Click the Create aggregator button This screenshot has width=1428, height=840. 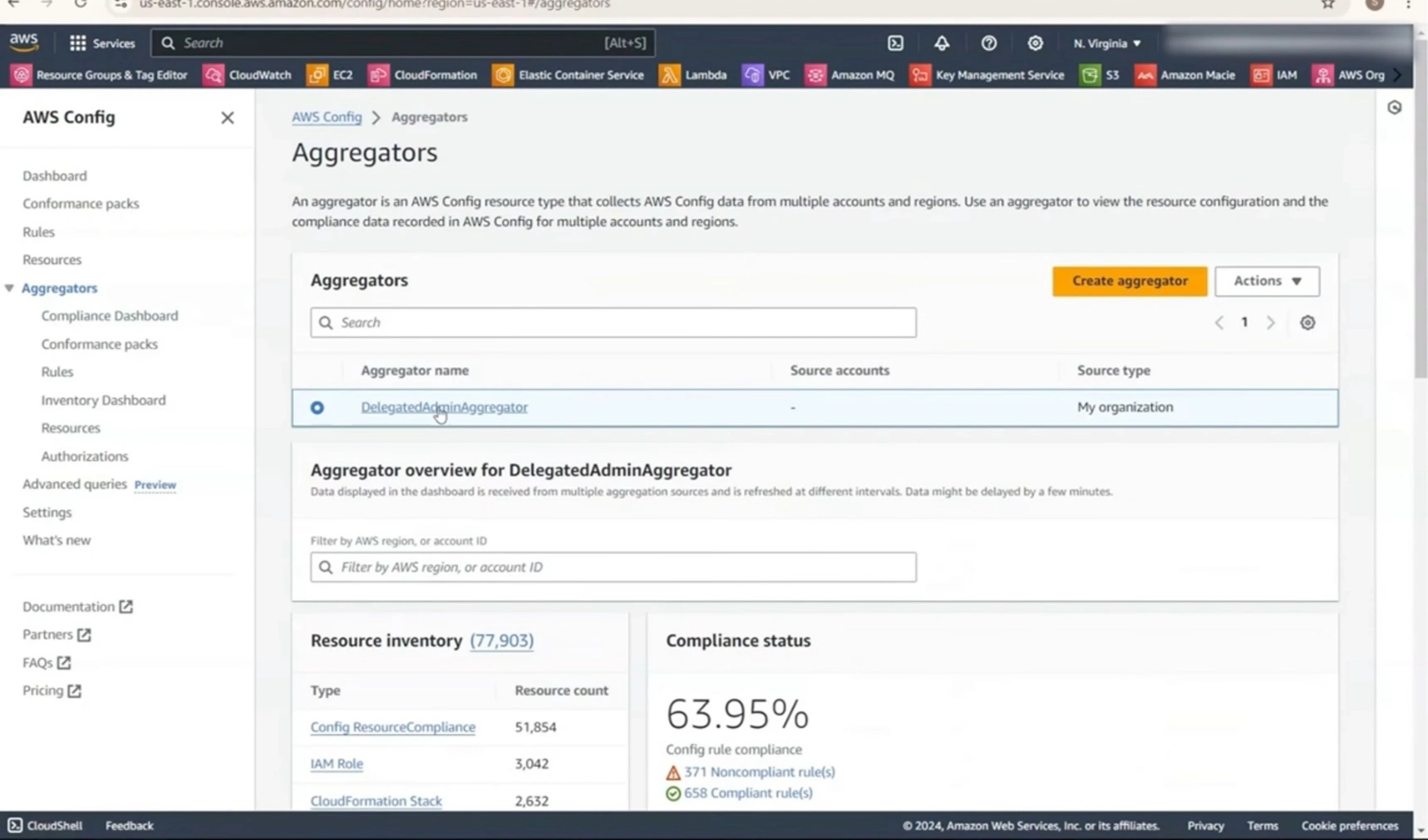(1129, 281)
